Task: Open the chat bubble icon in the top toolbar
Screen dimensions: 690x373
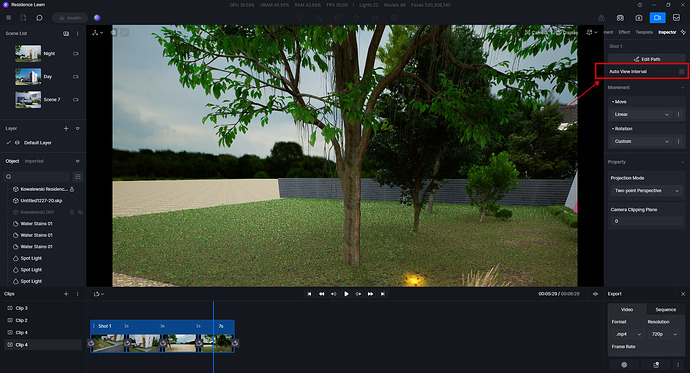Action: tap(40, 18)
